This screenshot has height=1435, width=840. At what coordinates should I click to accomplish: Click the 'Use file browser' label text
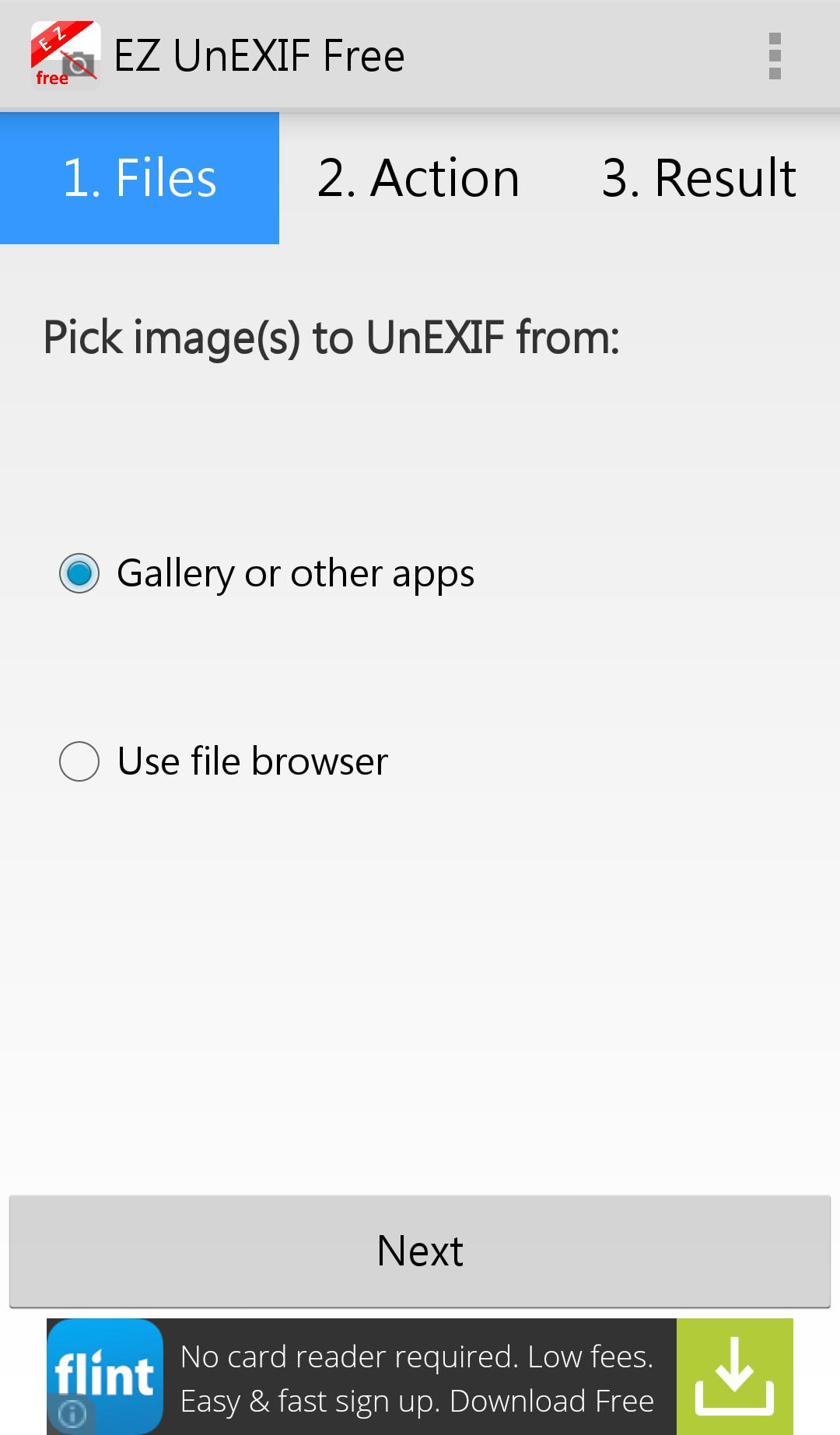click(253, 761)
